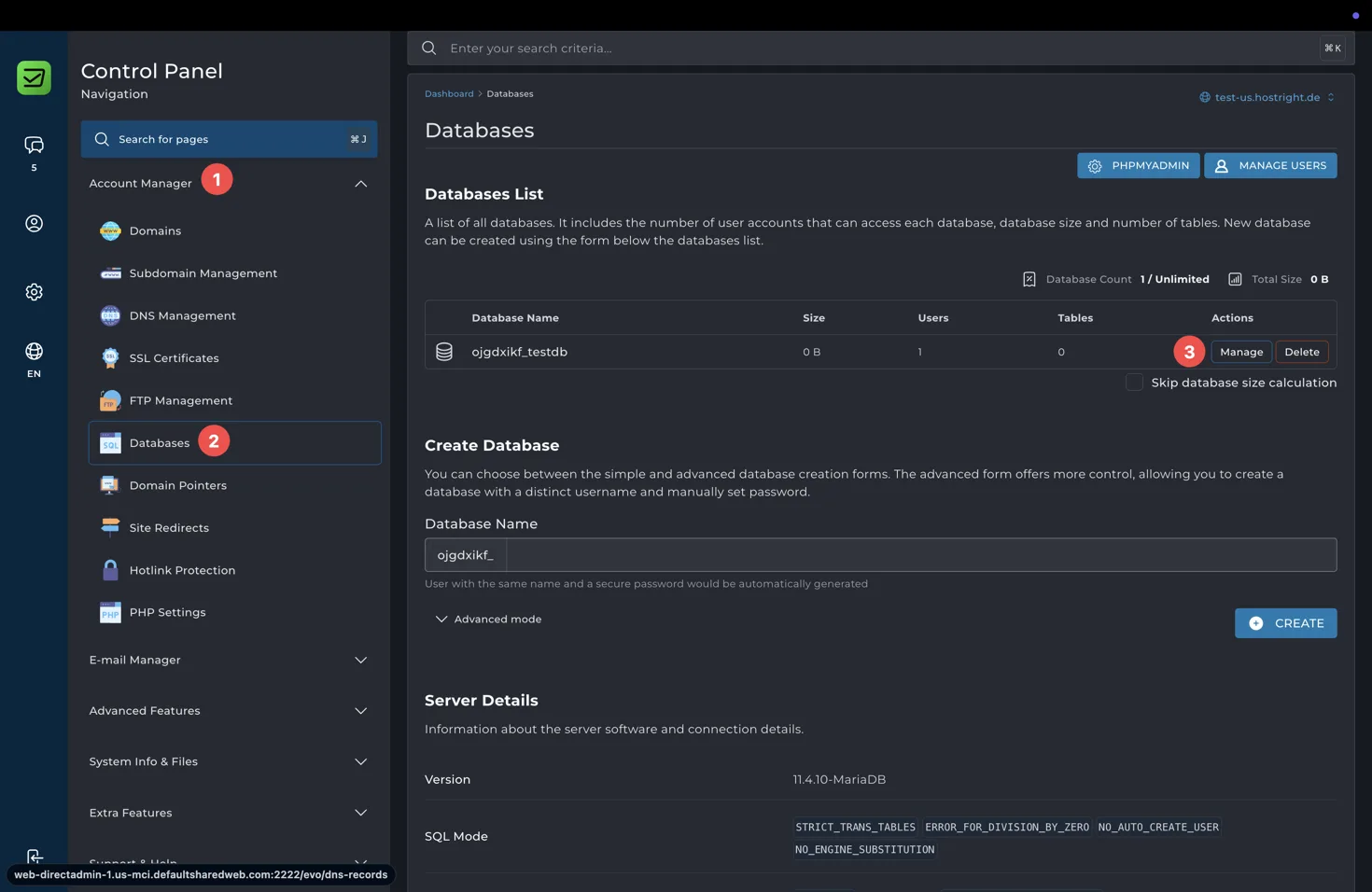
Task: Click the green hosting logo icon
Action: pos(34,77)
